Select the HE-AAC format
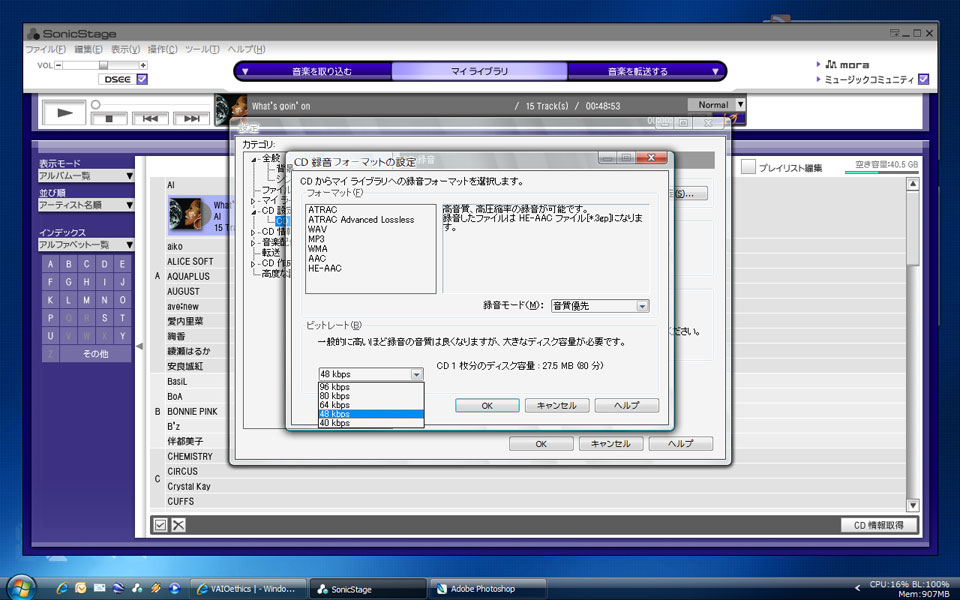Viewport: 960px width, 600px height. point(324,268)
